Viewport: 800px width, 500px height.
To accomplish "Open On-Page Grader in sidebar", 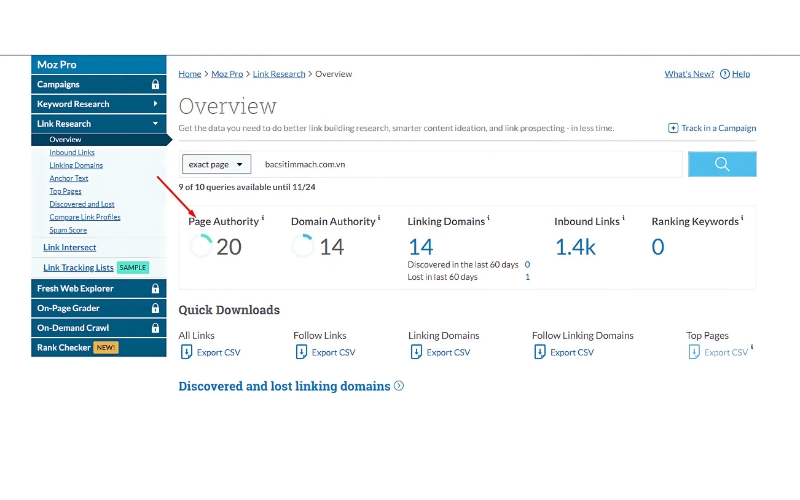I will 98,308.
